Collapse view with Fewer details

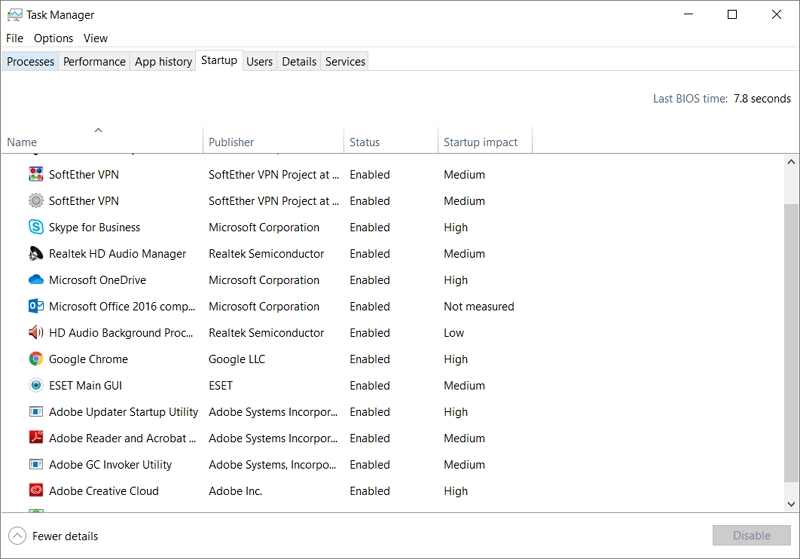pos(53,536)
